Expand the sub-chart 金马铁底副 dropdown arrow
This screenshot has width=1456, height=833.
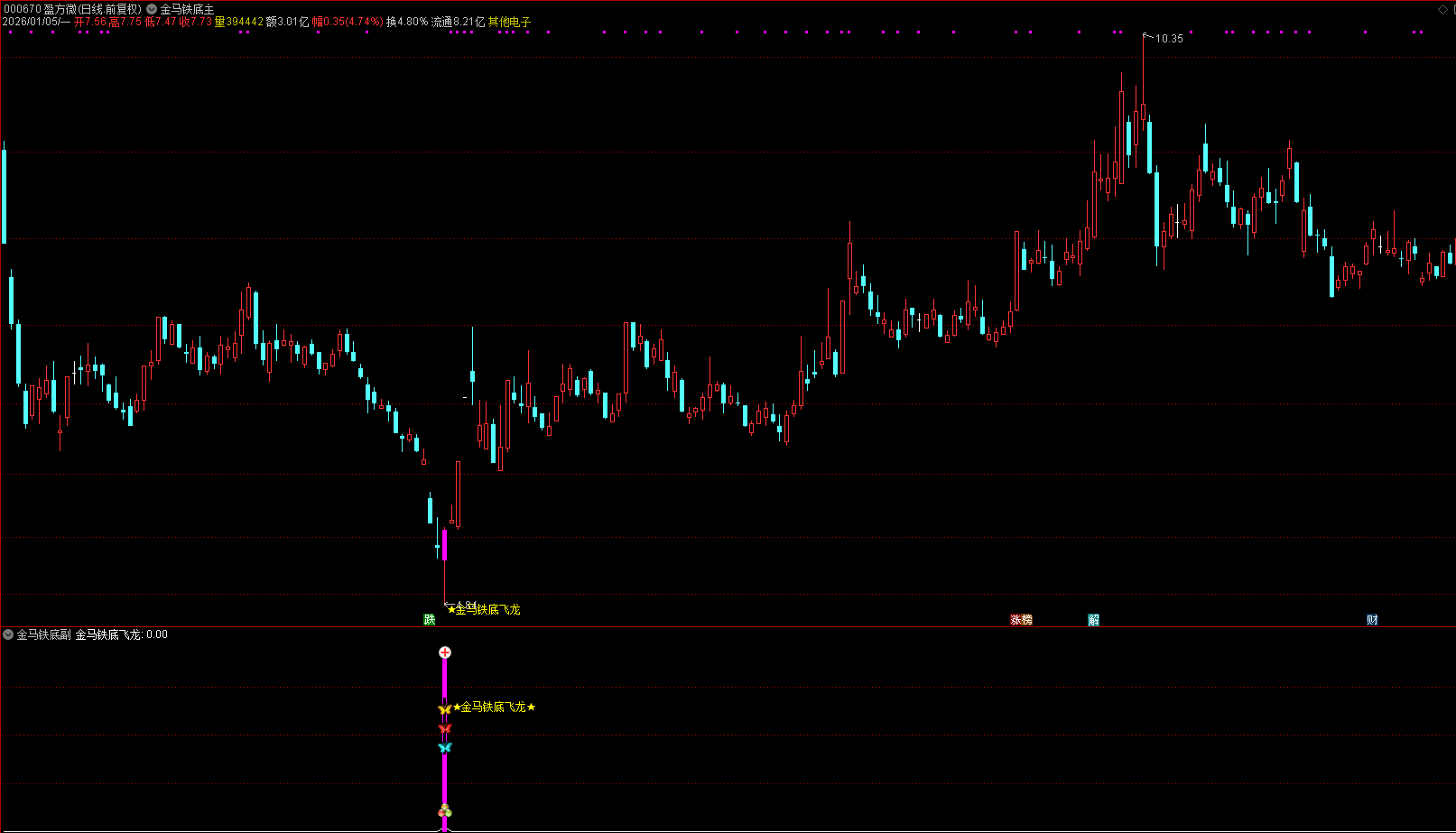[x=8, y=634]
